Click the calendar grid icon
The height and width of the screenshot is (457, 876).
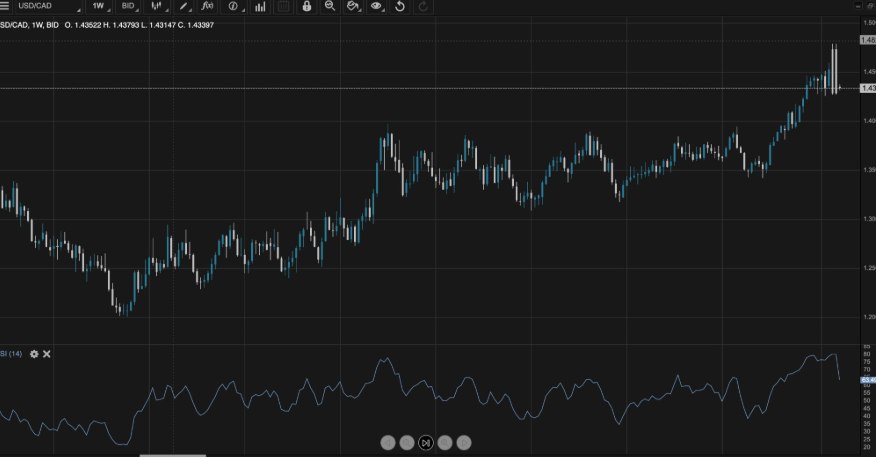283,6
